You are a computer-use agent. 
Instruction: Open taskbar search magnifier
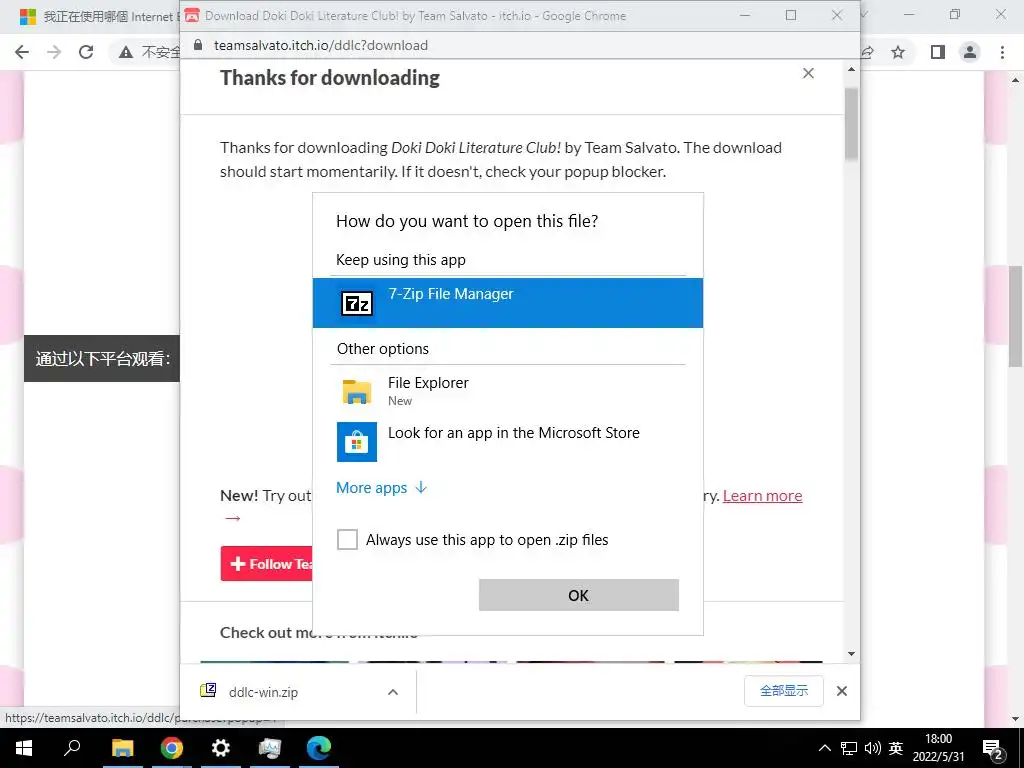point(72,748)
